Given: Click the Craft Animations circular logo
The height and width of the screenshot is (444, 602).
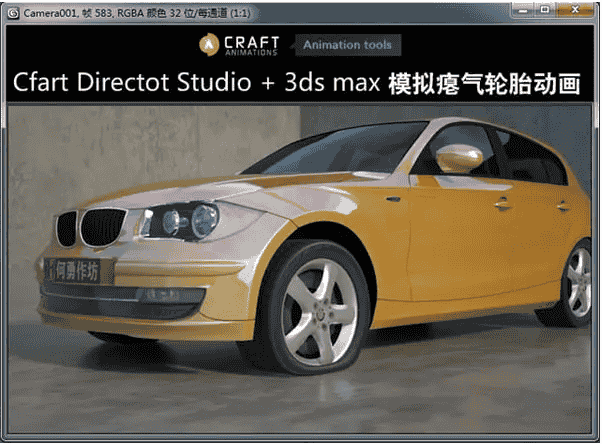Looking at the screenshot, I should click(209, 44).
